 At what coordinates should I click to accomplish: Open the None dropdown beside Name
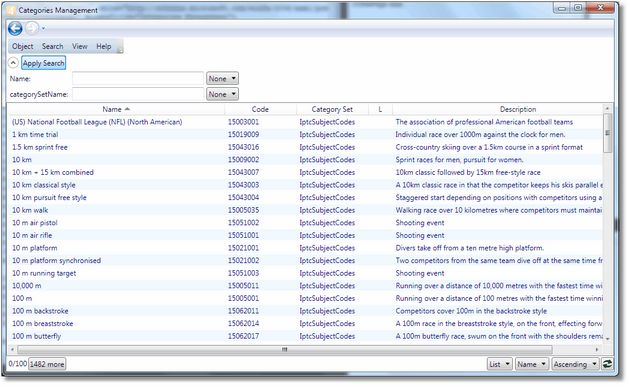[x=222, y=79]
